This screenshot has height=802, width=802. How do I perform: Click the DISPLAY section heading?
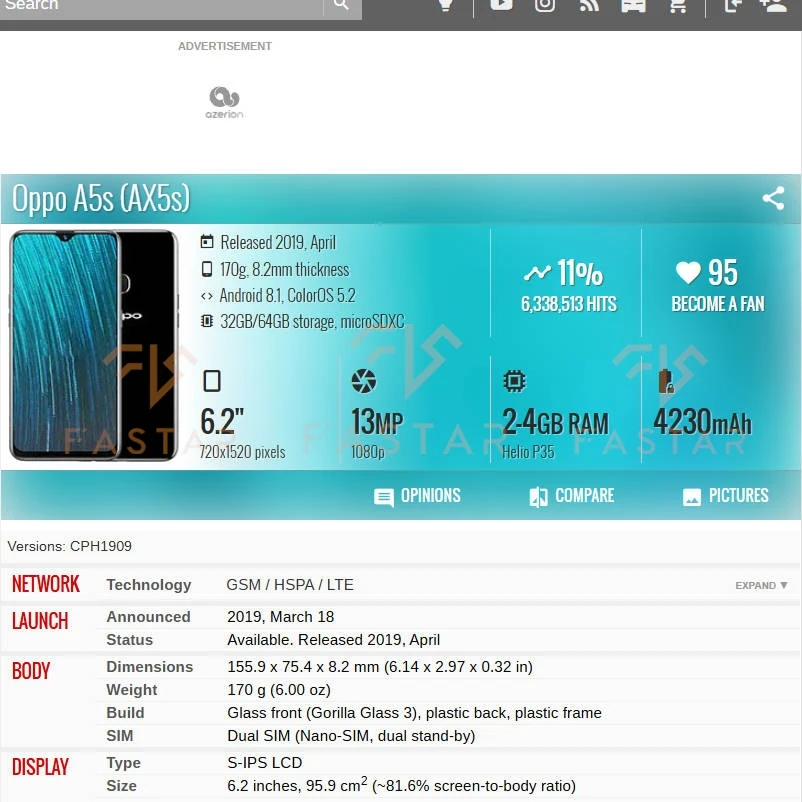40,767
